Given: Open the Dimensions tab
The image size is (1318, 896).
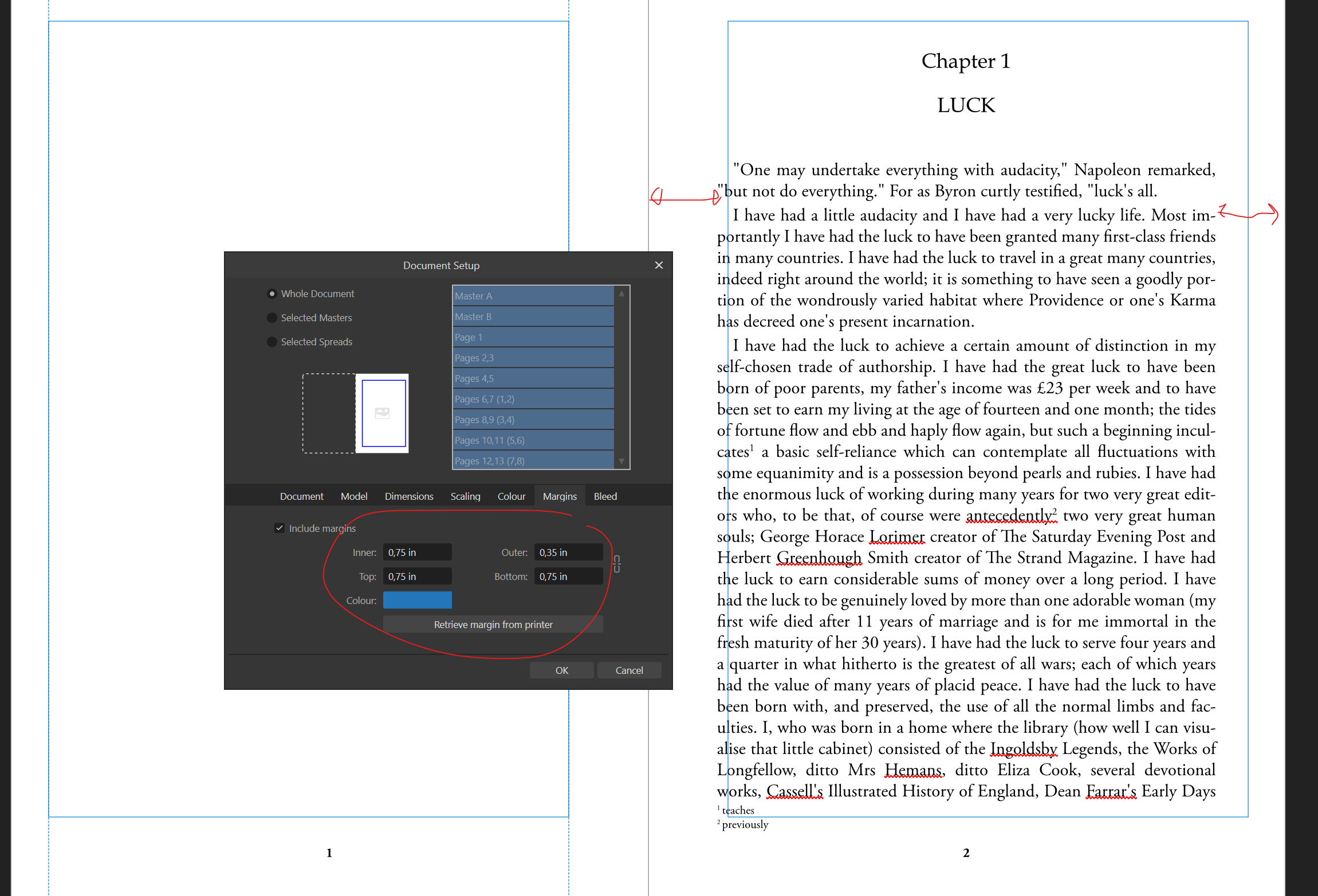Looking at the screenshot, I should click(x=409, y=496).
